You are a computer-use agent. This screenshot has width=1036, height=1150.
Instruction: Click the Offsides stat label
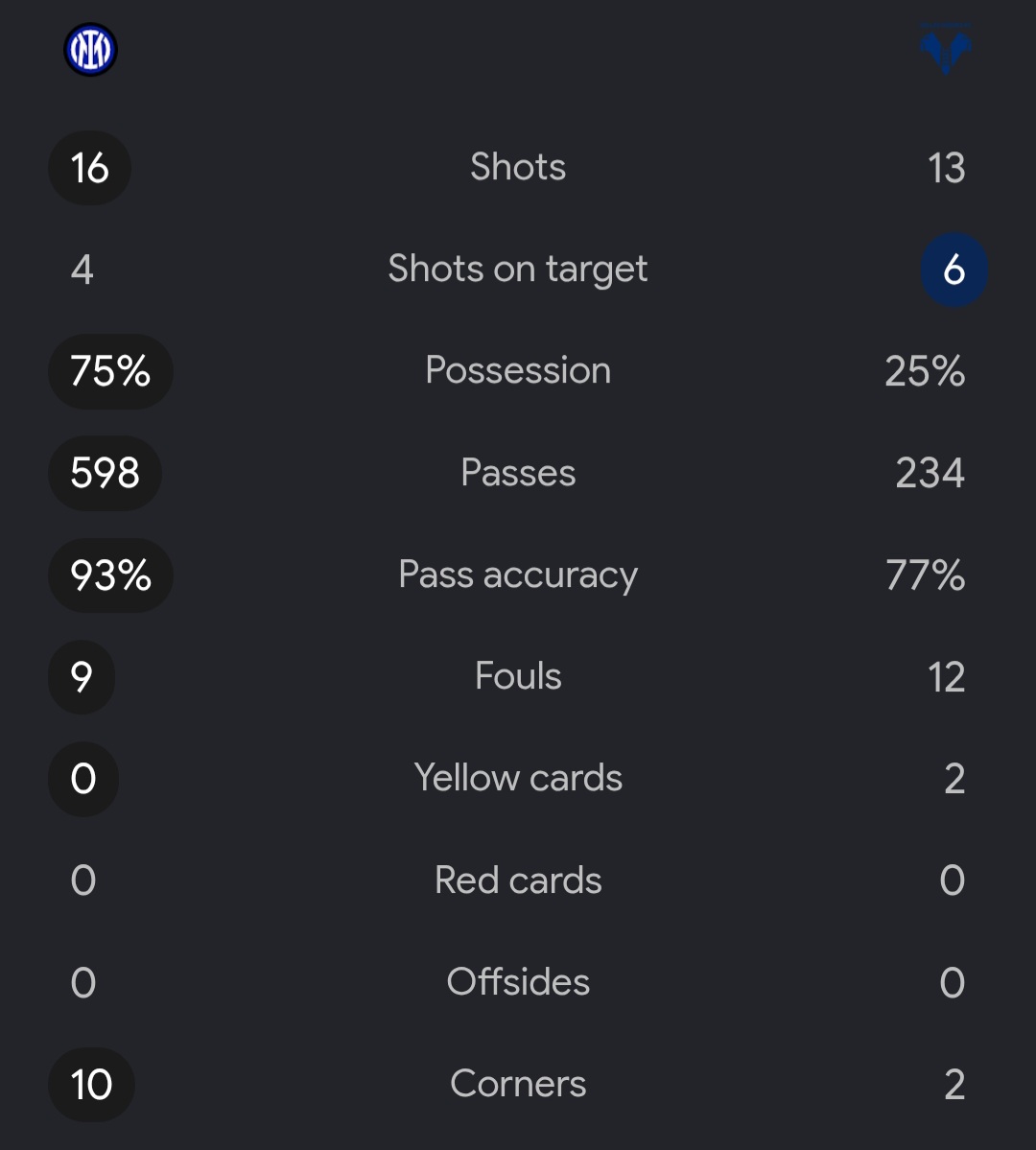[x=518, y=981]
